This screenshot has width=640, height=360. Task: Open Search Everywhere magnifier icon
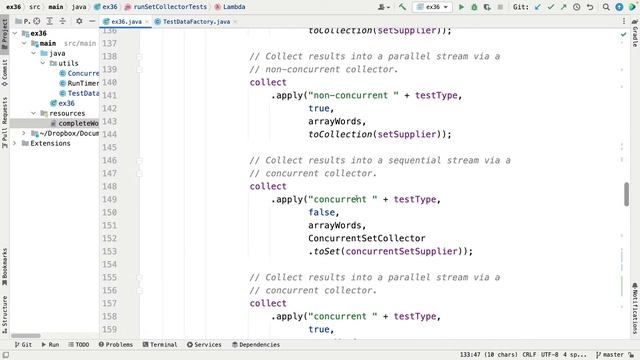click(x=606, y=7)
